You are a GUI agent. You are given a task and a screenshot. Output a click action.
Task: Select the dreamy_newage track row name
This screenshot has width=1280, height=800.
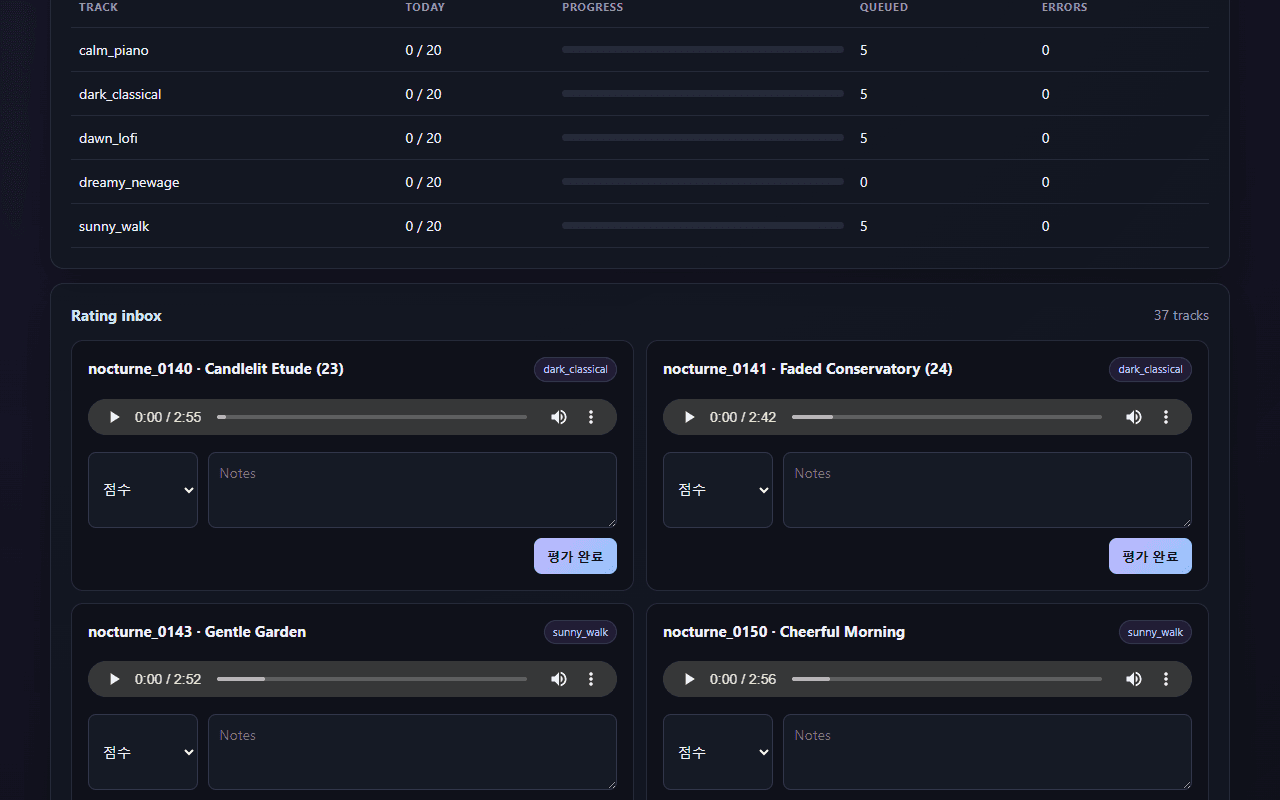point(129,182)
